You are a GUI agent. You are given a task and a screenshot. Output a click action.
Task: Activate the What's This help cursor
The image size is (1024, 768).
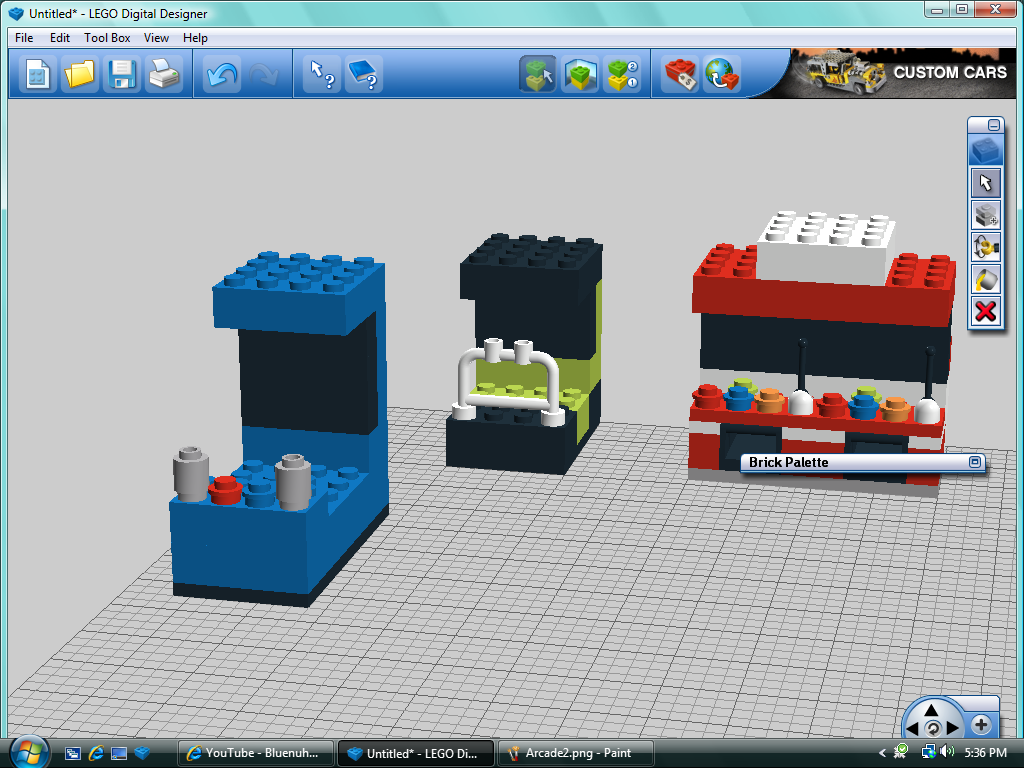322,74
